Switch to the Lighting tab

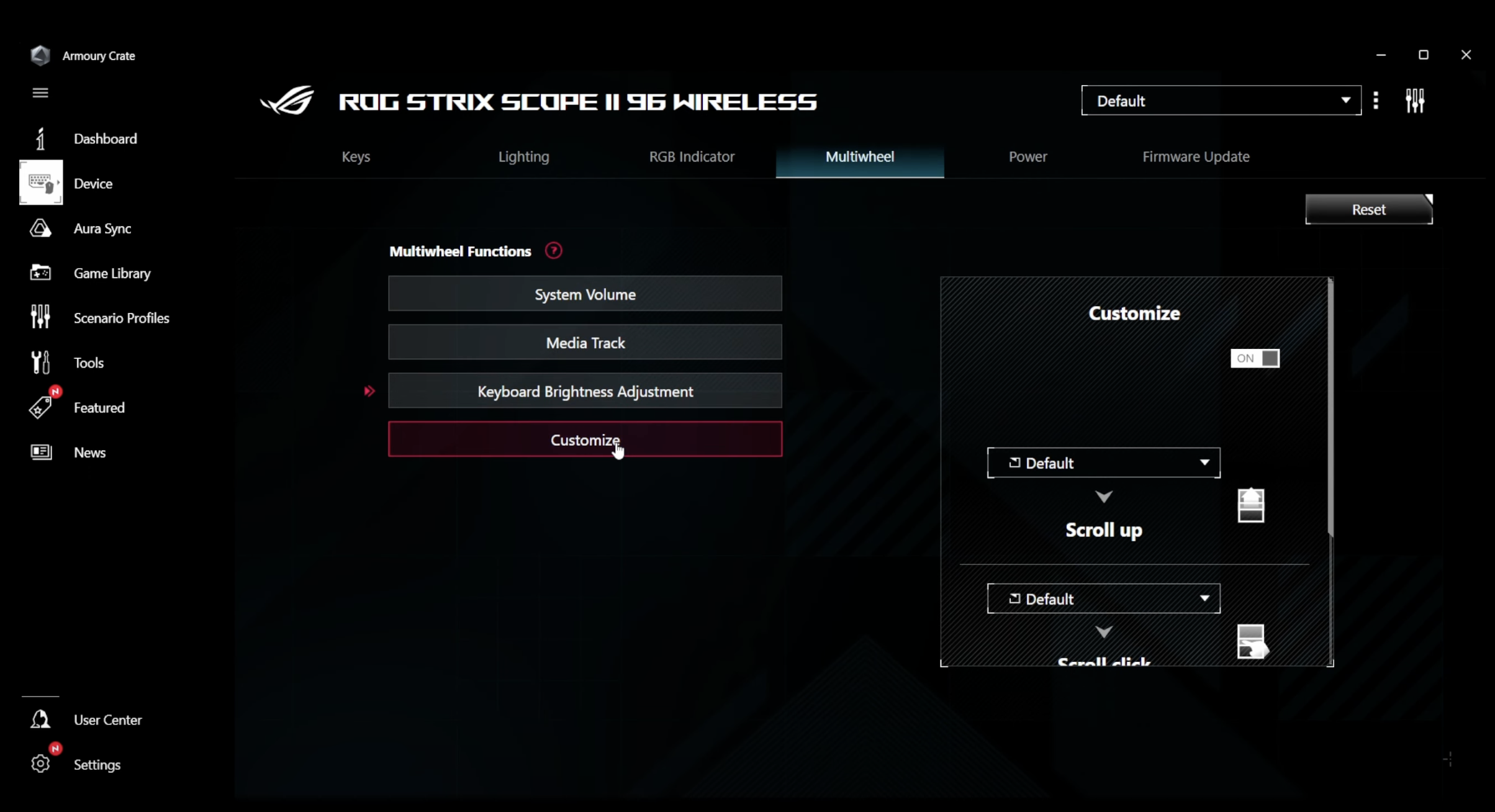[523, 156]
